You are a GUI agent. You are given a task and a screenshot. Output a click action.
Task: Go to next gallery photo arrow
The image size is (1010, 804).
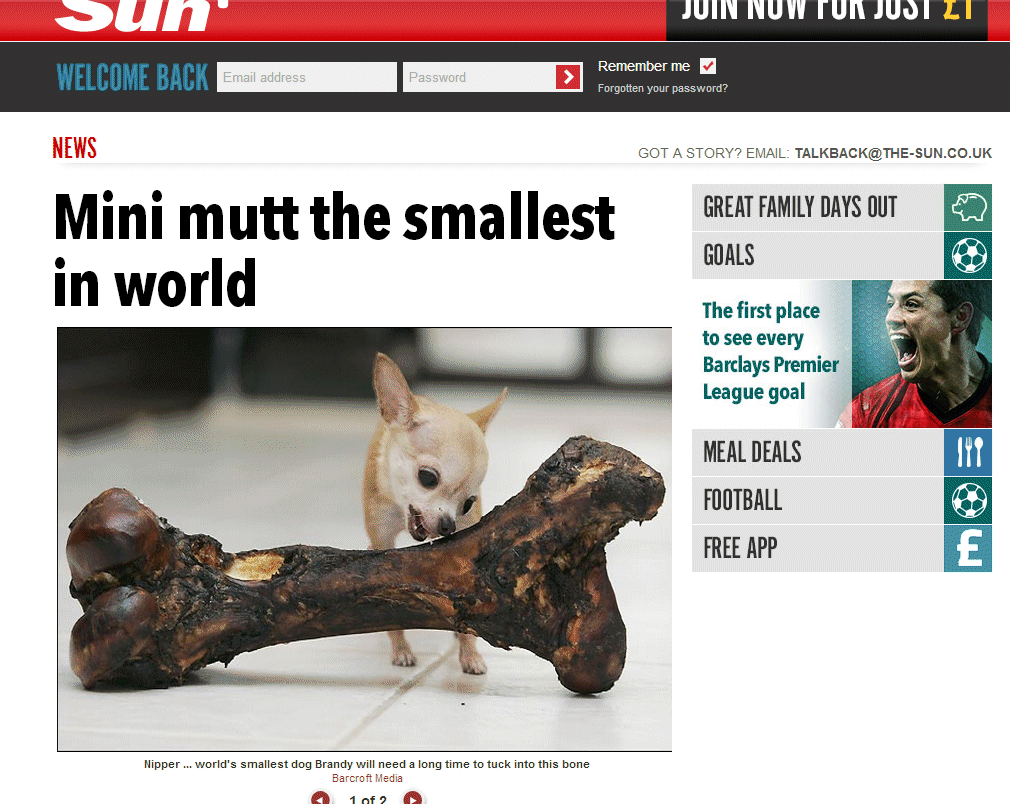[x=413, y=798]
